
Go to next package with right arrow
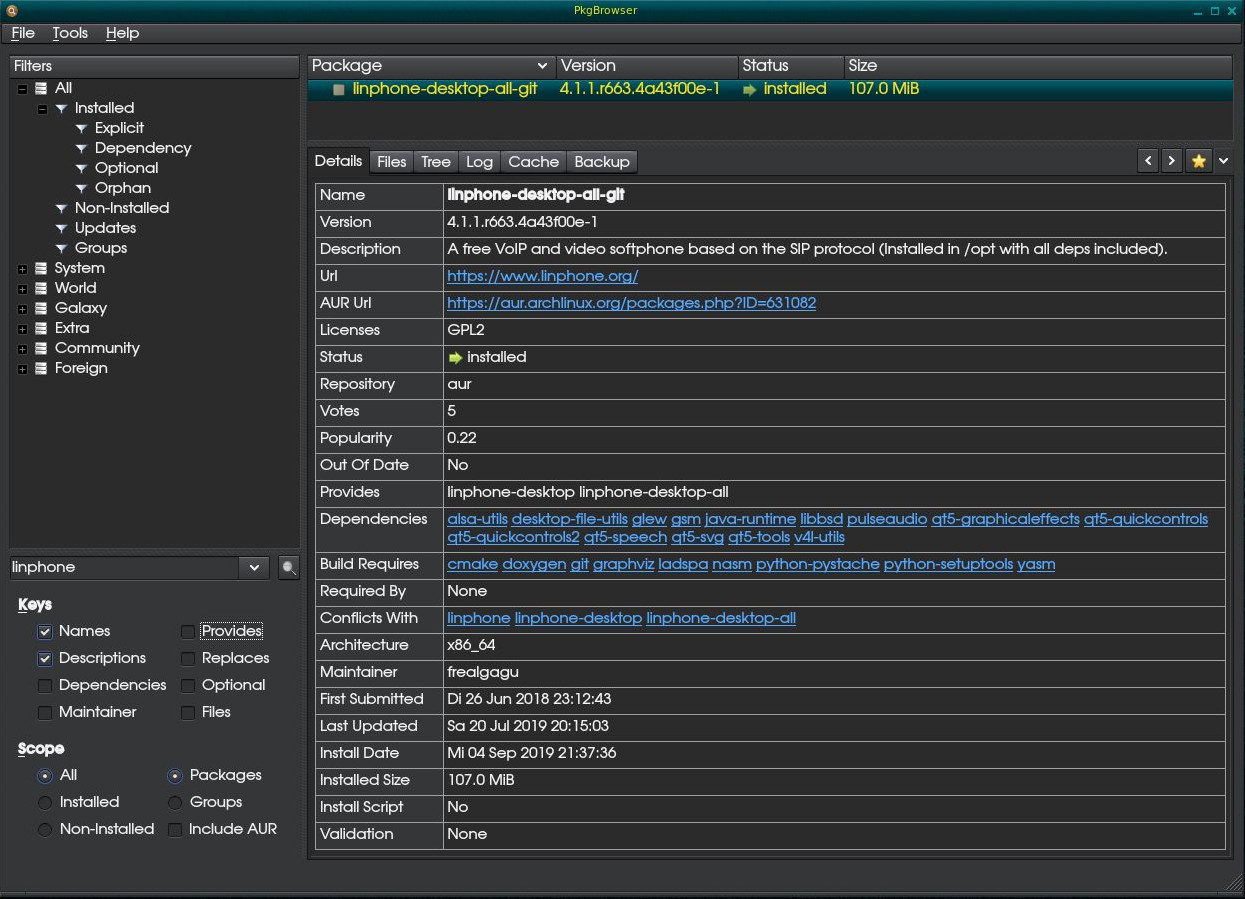click(x=1172, y=161)
